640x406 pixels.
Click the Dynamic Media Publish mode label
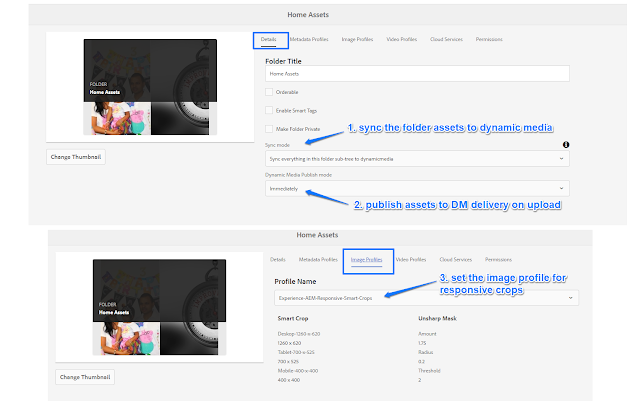click(298, 175)
